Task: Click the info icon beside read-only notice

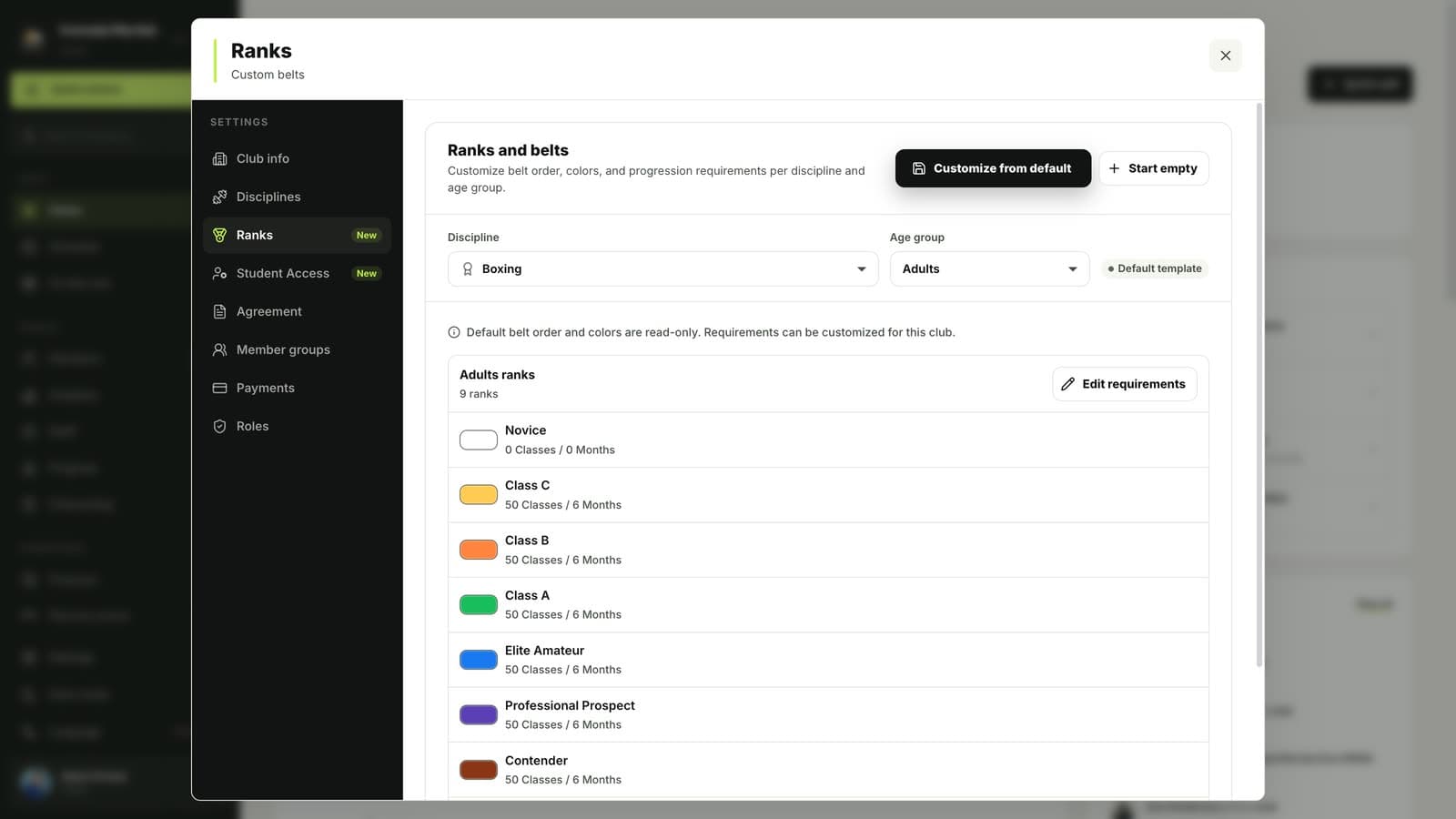Action: tap(454, 332)
